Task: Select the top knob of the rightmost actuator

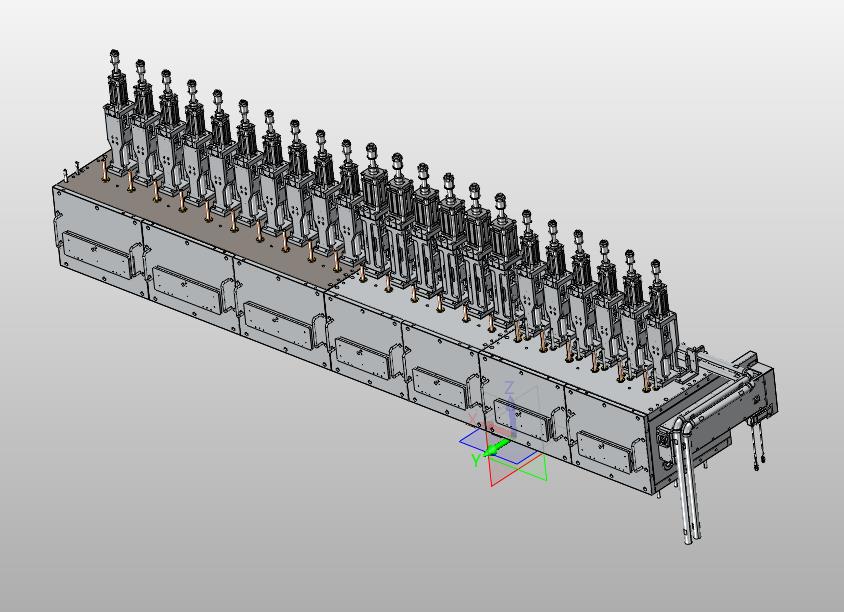Action: coord(655,264)
